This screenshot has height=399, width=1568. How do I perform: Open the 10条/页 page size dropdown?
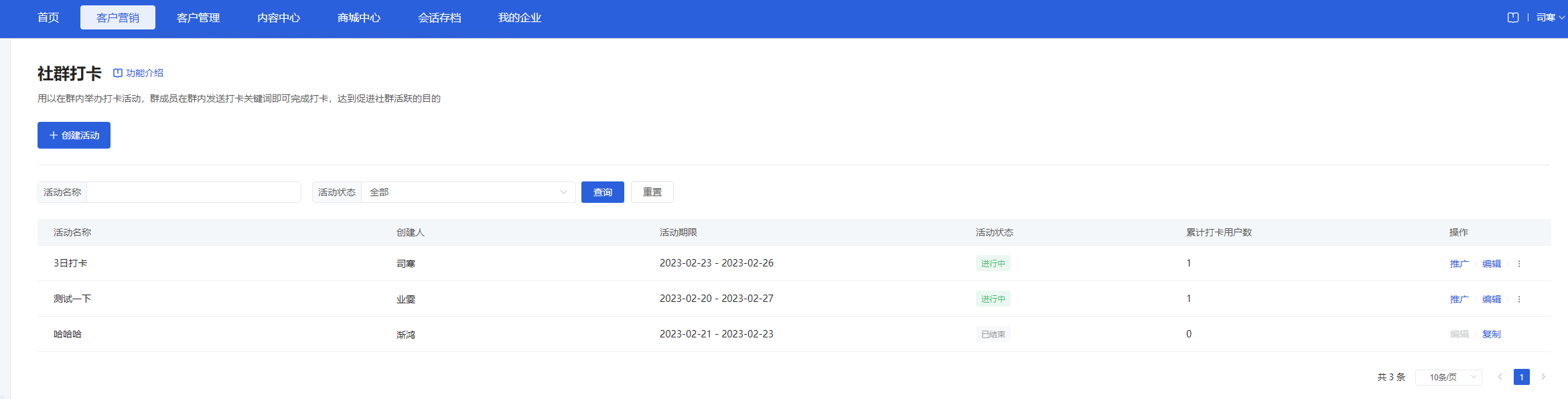pos(1448,378)
